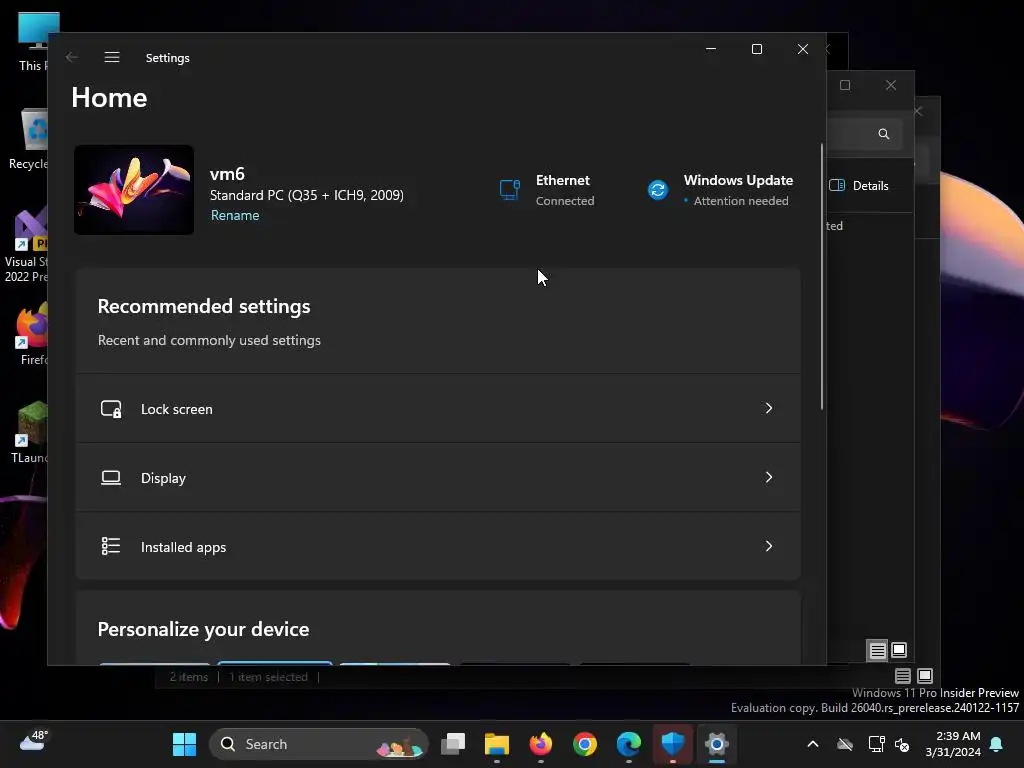Open the Windows Start menu
This screenshot has height=768, width=1024.
click(184, 744)
